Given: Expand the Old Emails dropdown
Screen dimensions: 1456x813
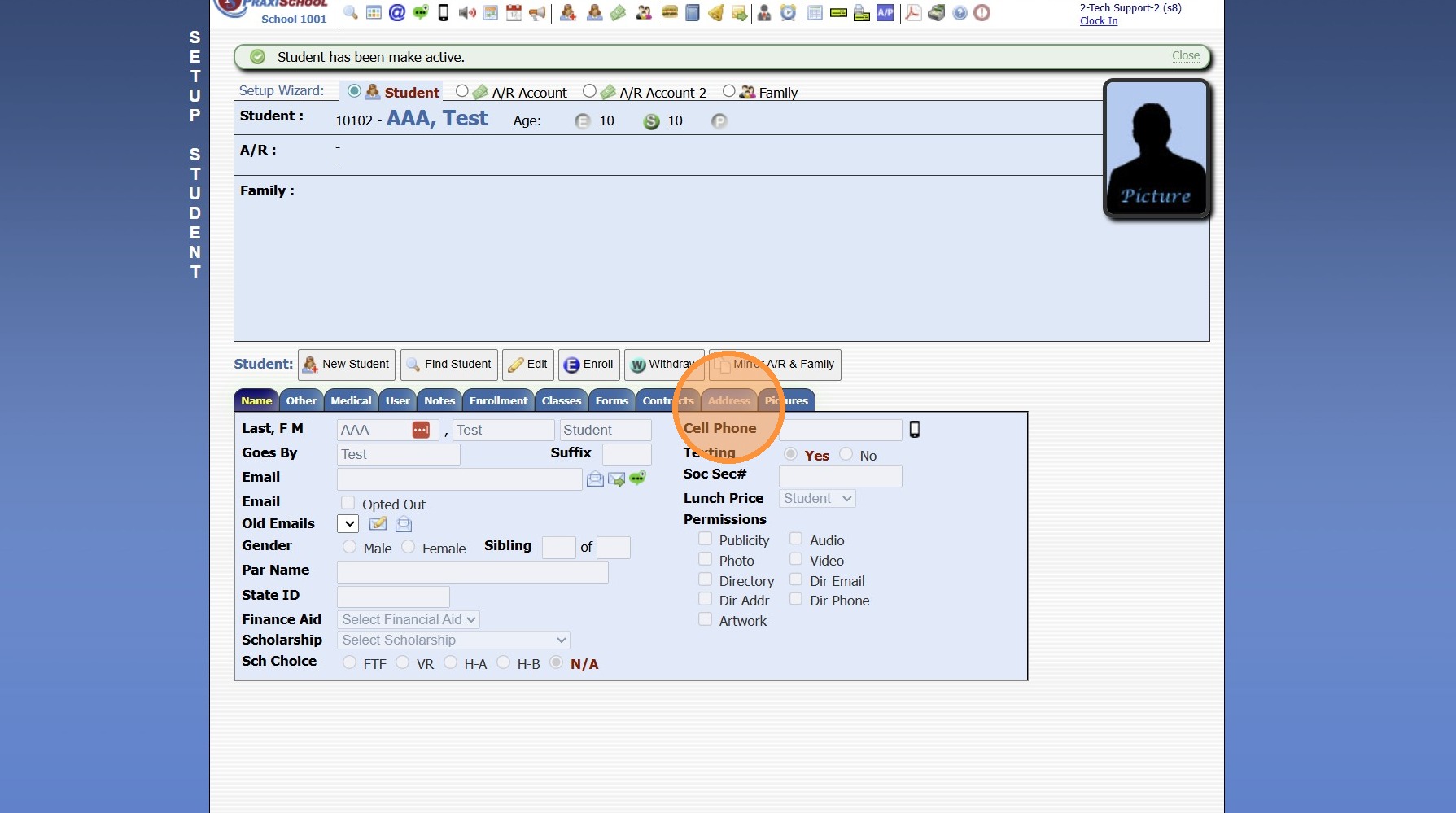Looking at the screenshot, I should coord(348,524).
